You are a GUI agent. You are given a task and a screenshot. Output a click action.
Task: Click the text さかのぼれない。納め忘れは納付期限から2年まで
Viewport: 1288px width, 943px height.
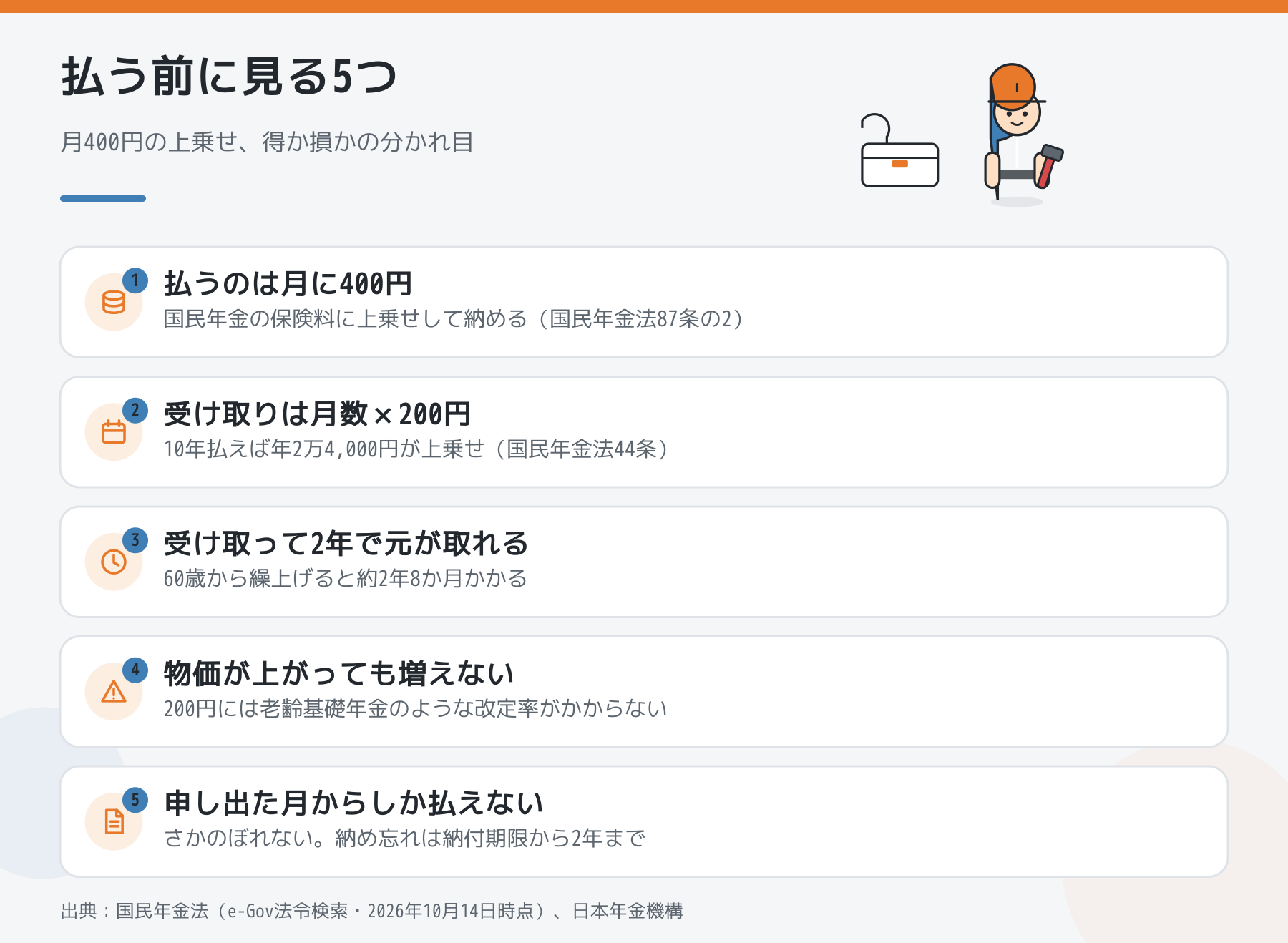point(405,838)
